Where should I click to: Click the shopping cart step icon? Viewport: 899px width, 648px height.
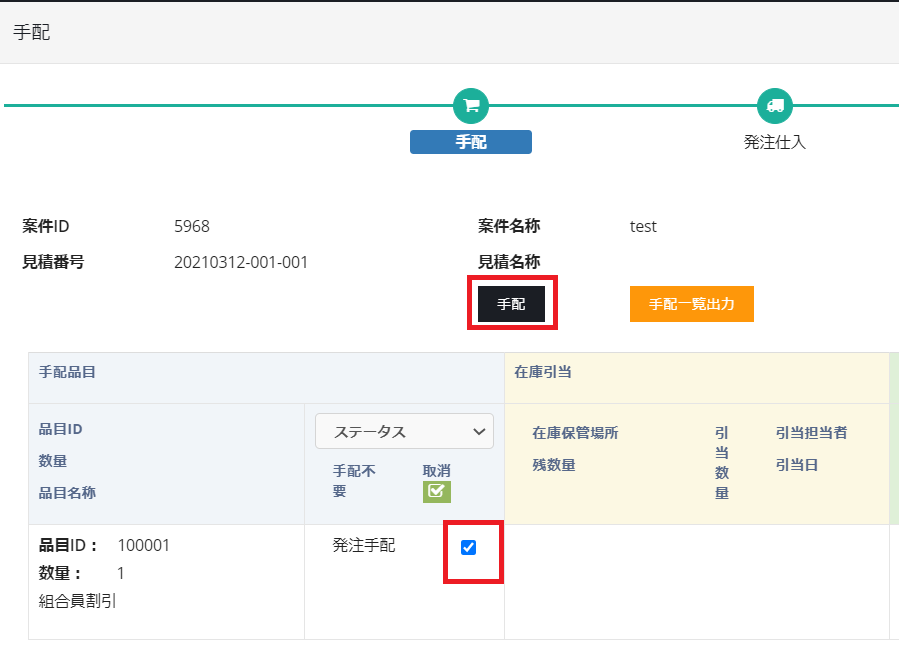(x=471, y=105)
